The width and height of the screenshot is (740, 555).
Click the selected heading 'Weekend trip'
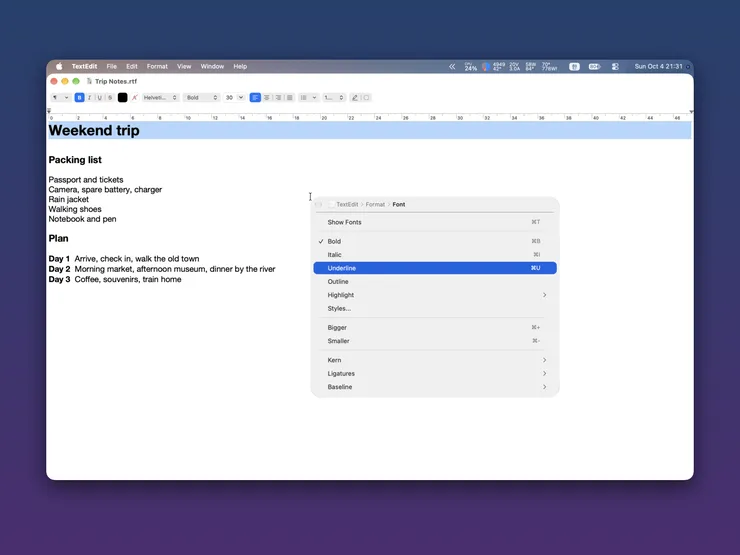94,130
